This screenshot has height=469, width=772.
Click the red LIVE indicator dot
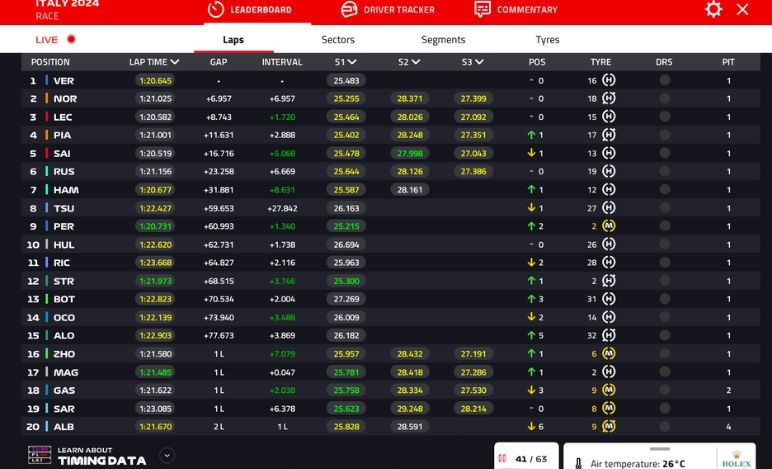71,40
